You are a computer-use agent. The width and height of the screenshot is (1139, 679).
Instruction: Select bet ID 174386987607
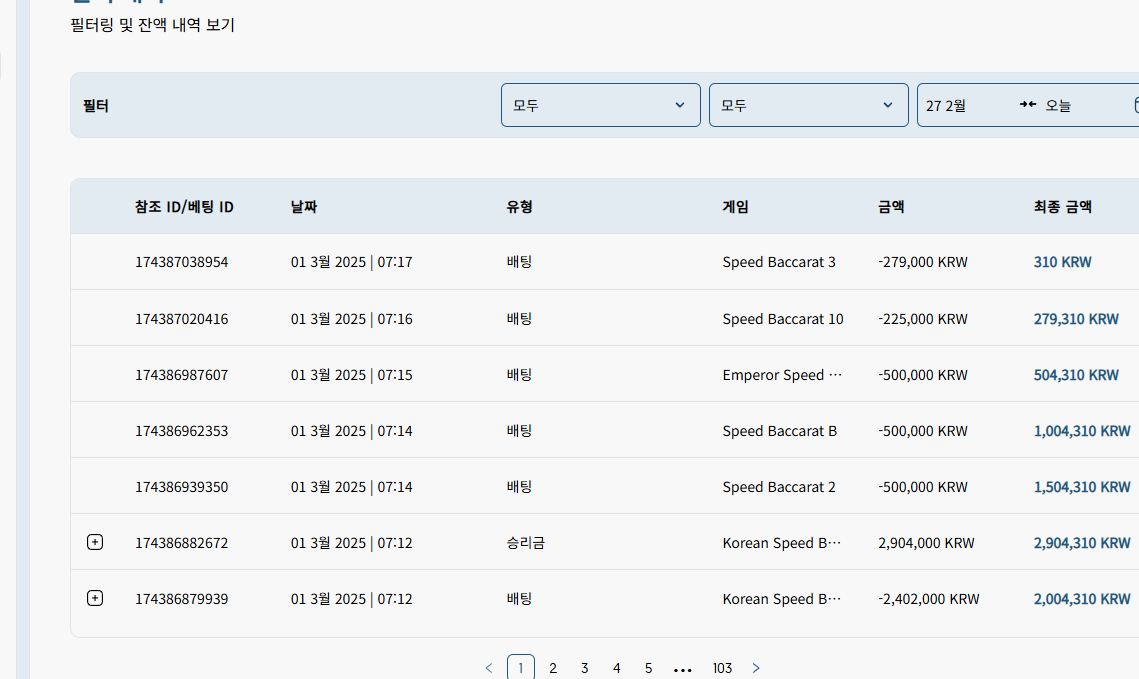[x=182, y=375]
